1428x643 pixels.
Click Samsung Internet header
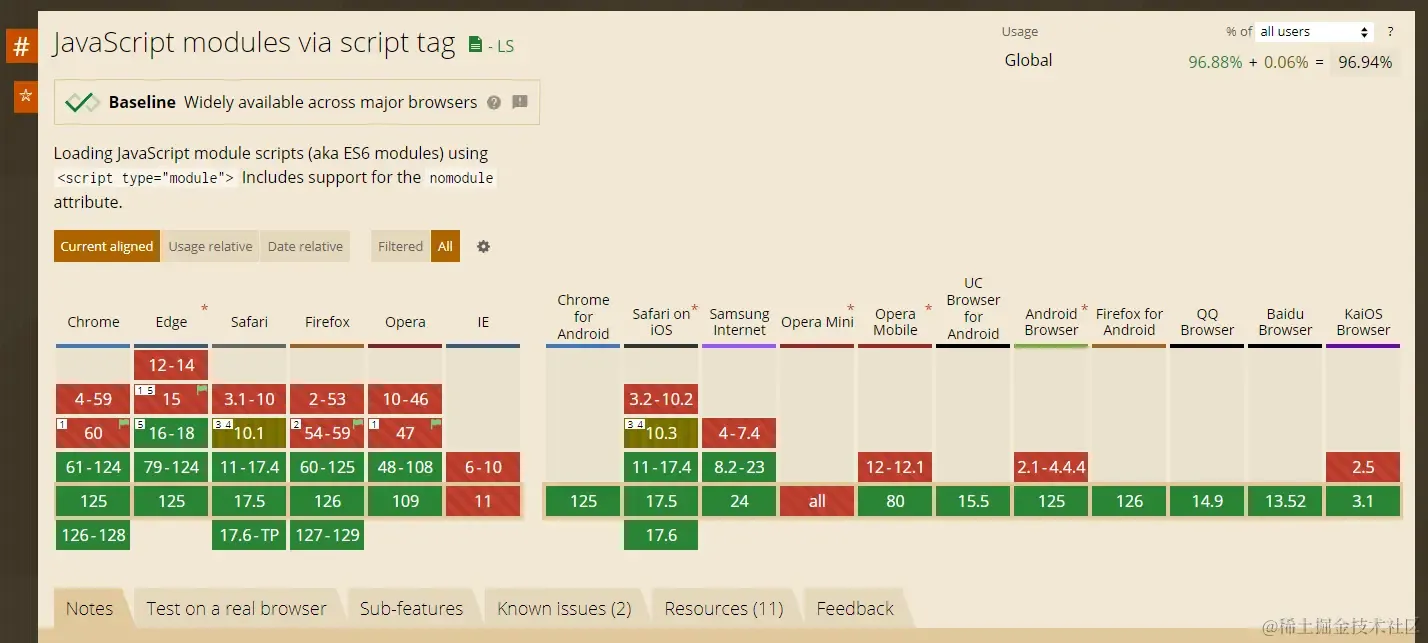(739, 321)
